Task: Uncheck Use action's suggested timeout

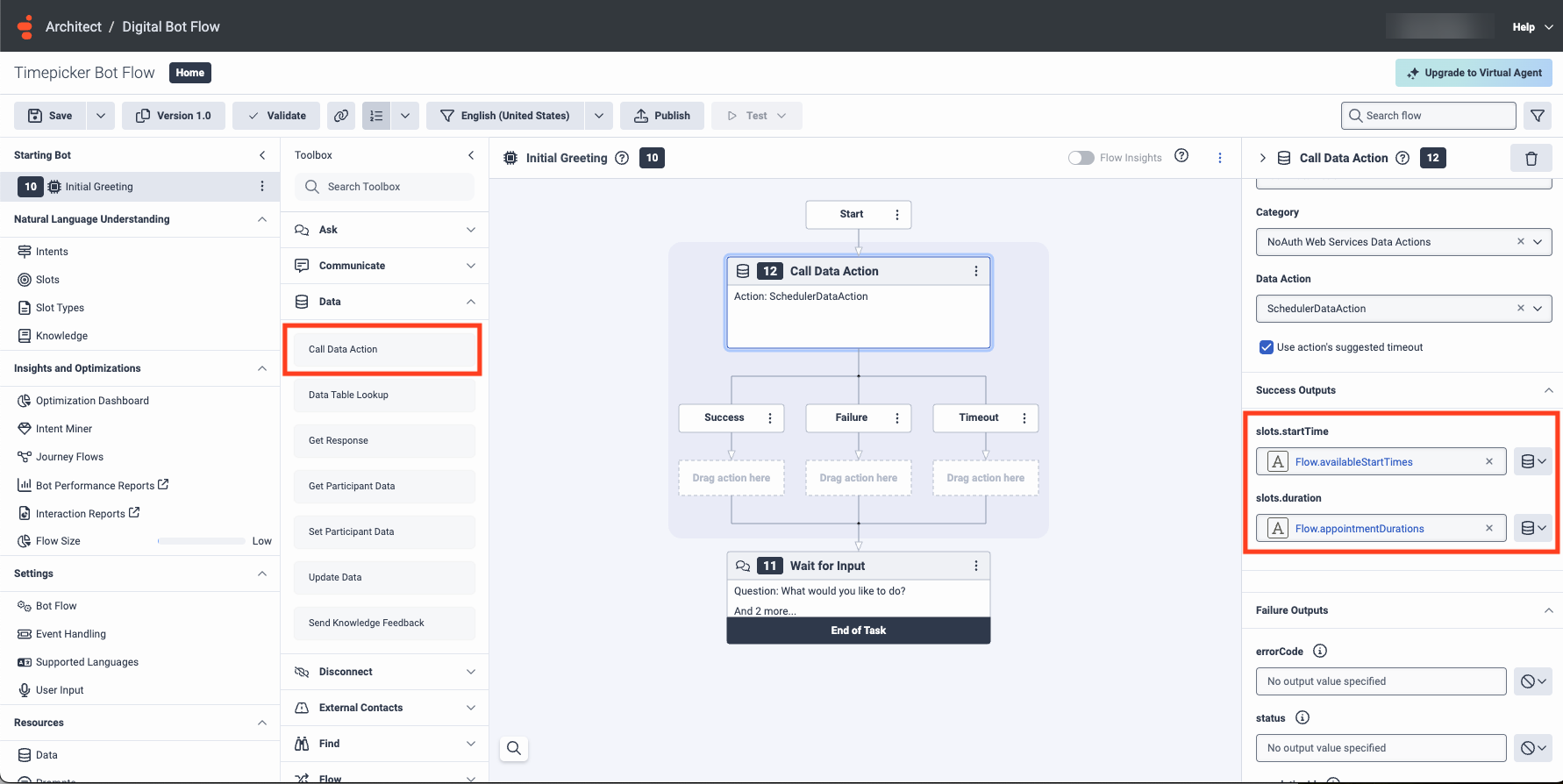Action: coord(1266,347)
